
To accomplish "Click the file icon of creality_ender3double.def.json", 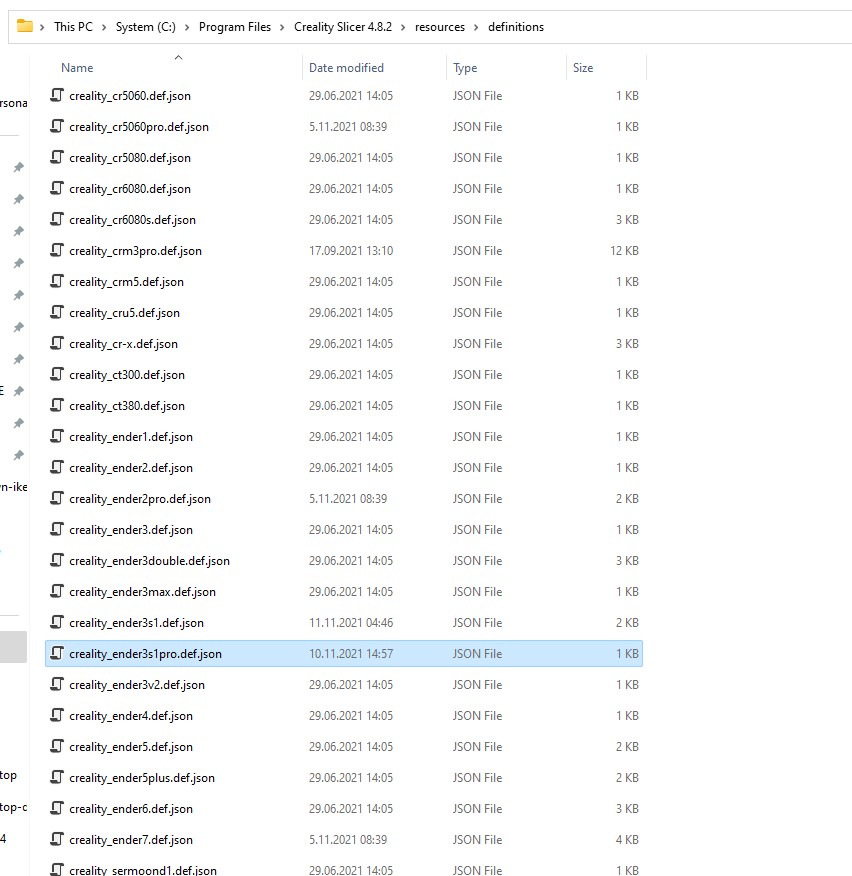I will tap(57, 560).
